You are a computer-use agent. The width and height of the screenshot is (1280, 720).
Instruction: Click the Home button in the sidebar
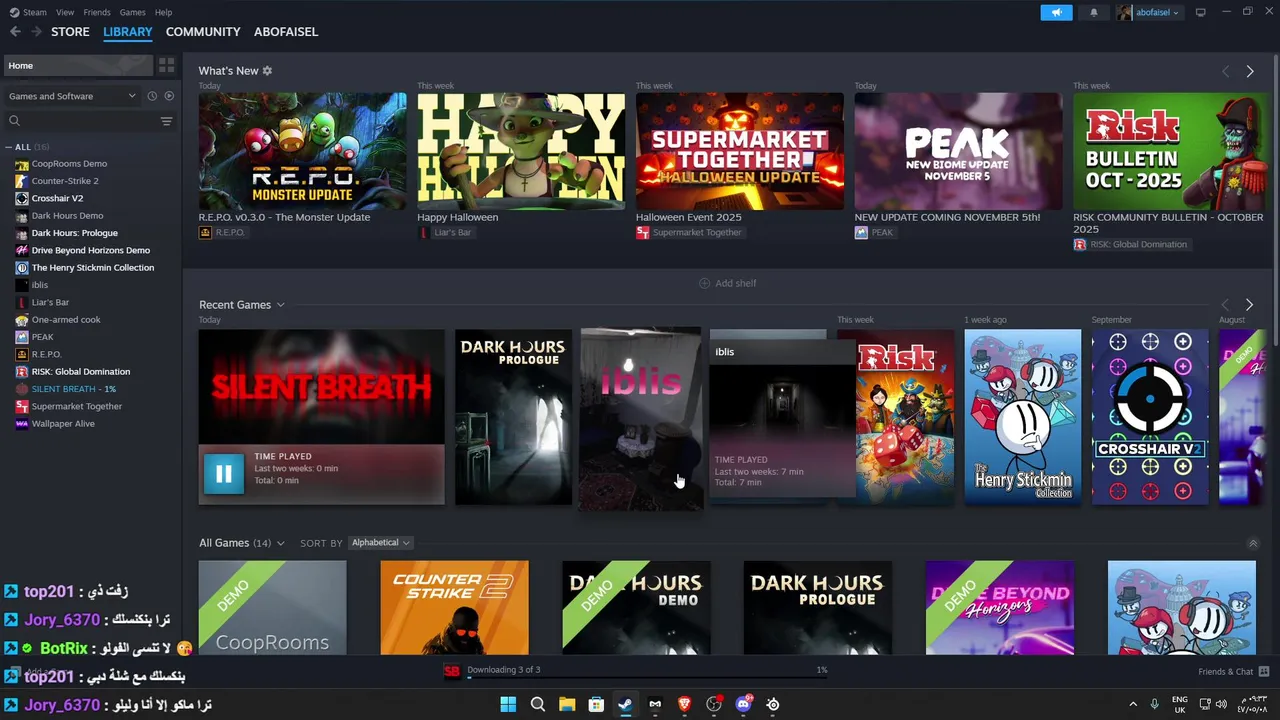[78, 65]
